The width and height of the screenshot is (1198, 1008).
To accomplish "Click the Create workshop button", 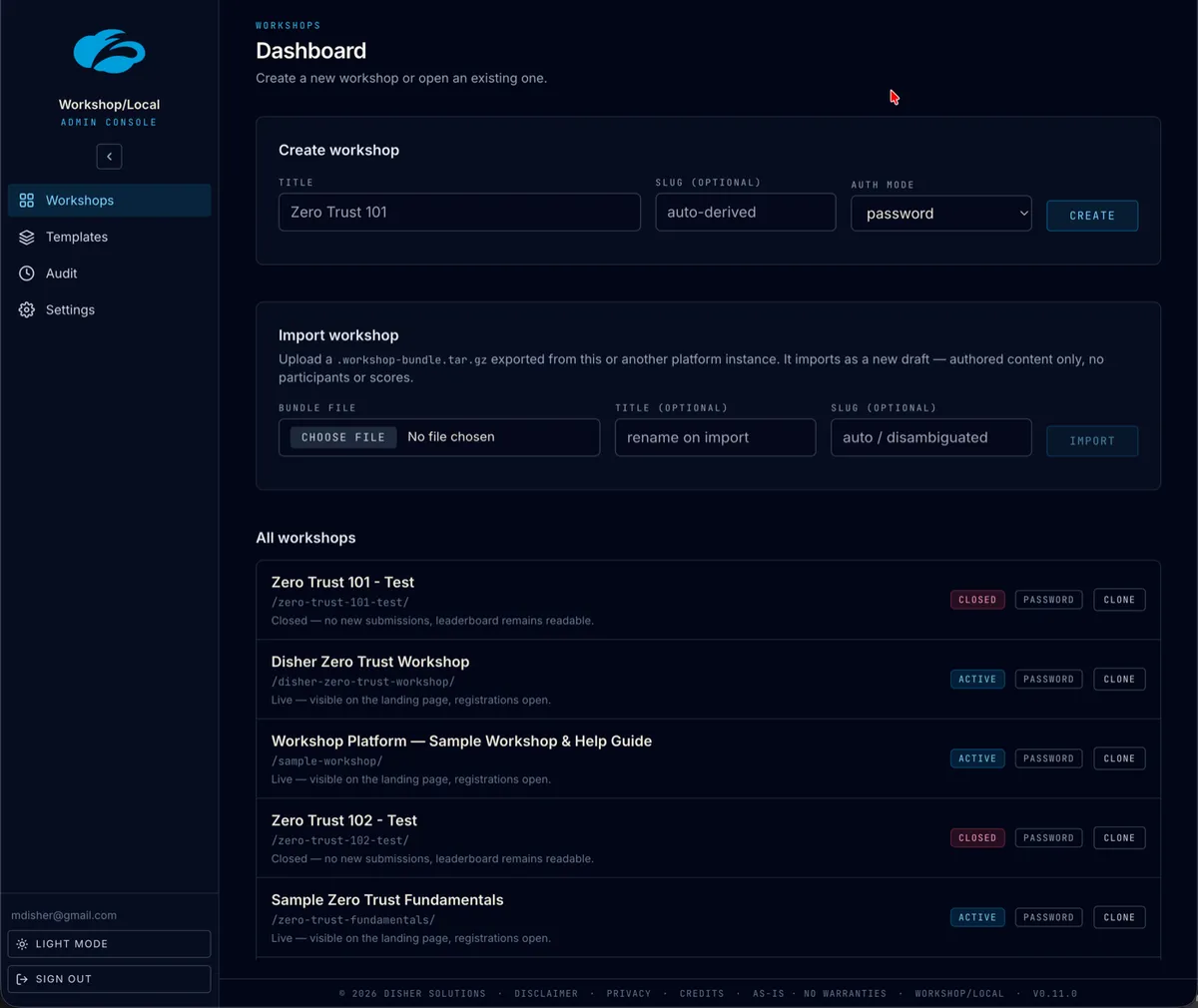I will coord(1092,216).
